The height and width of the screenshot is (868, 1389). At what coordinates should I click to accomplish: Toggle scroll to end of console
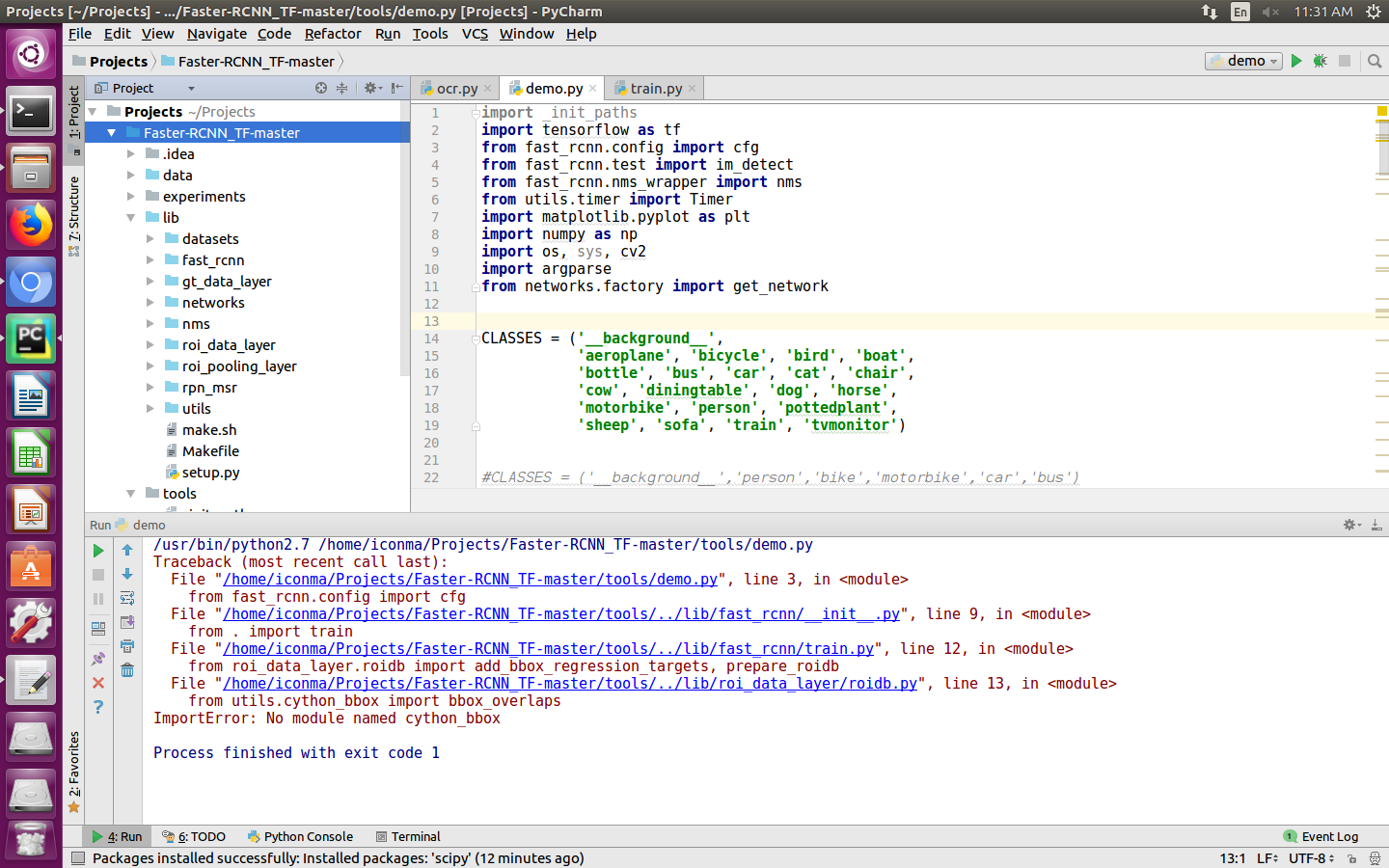127,622
